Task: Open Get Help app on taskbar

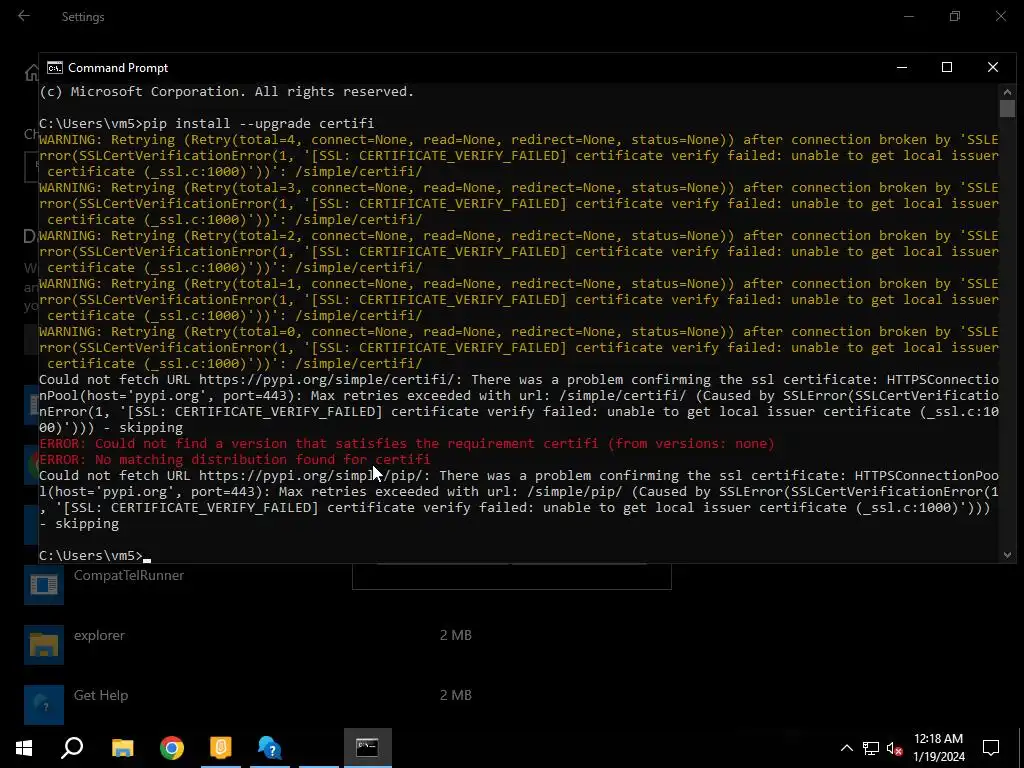Action: (x=269, y=748)
